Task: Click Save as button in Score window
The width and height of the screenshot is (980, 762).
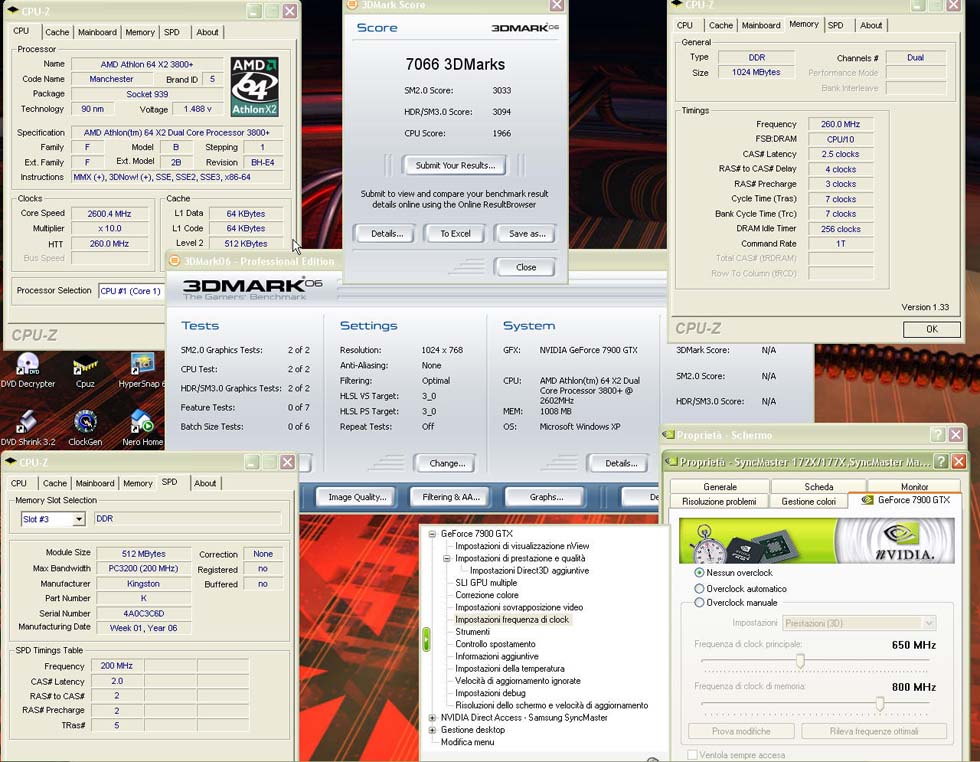Action: click(526, 234)
